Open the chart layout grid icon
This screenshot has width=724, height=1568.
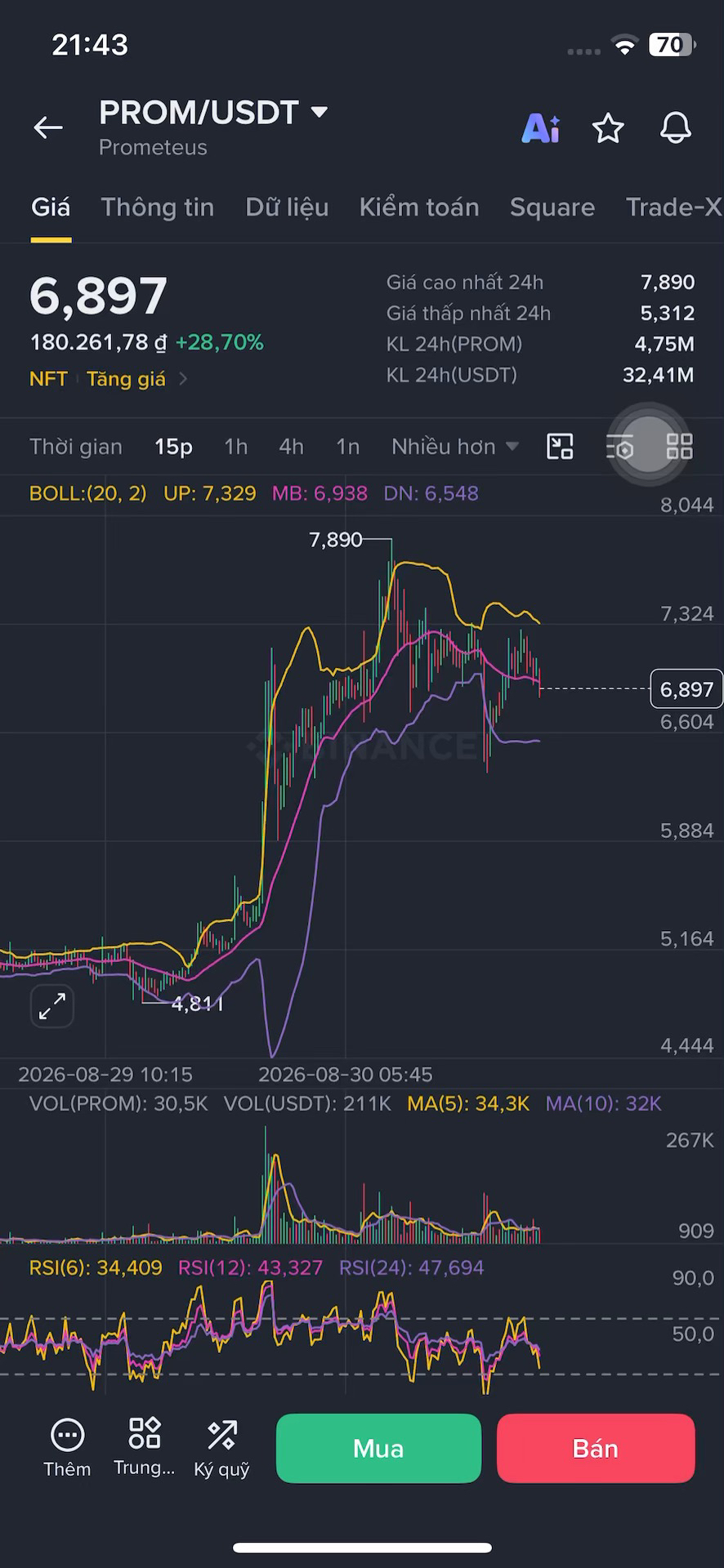[680, 447]
